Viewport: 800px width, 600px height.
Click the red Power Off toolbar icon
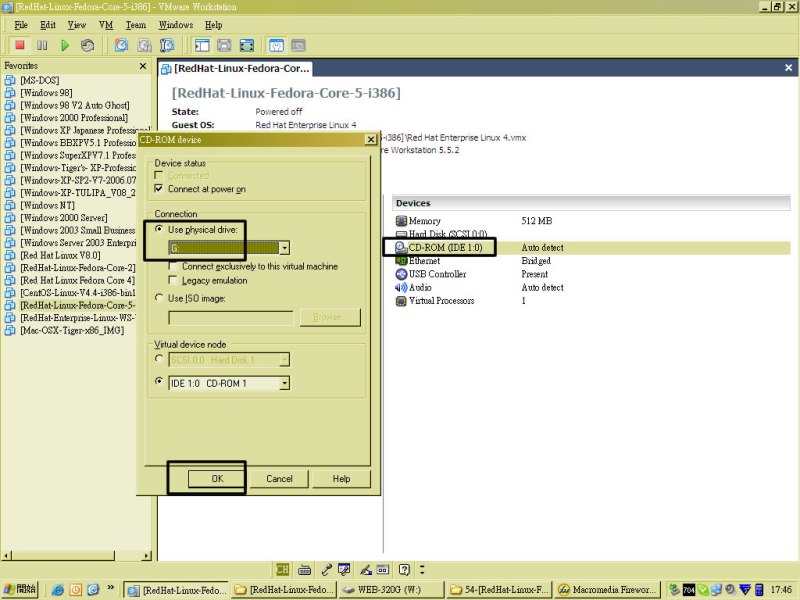(20, 45)
